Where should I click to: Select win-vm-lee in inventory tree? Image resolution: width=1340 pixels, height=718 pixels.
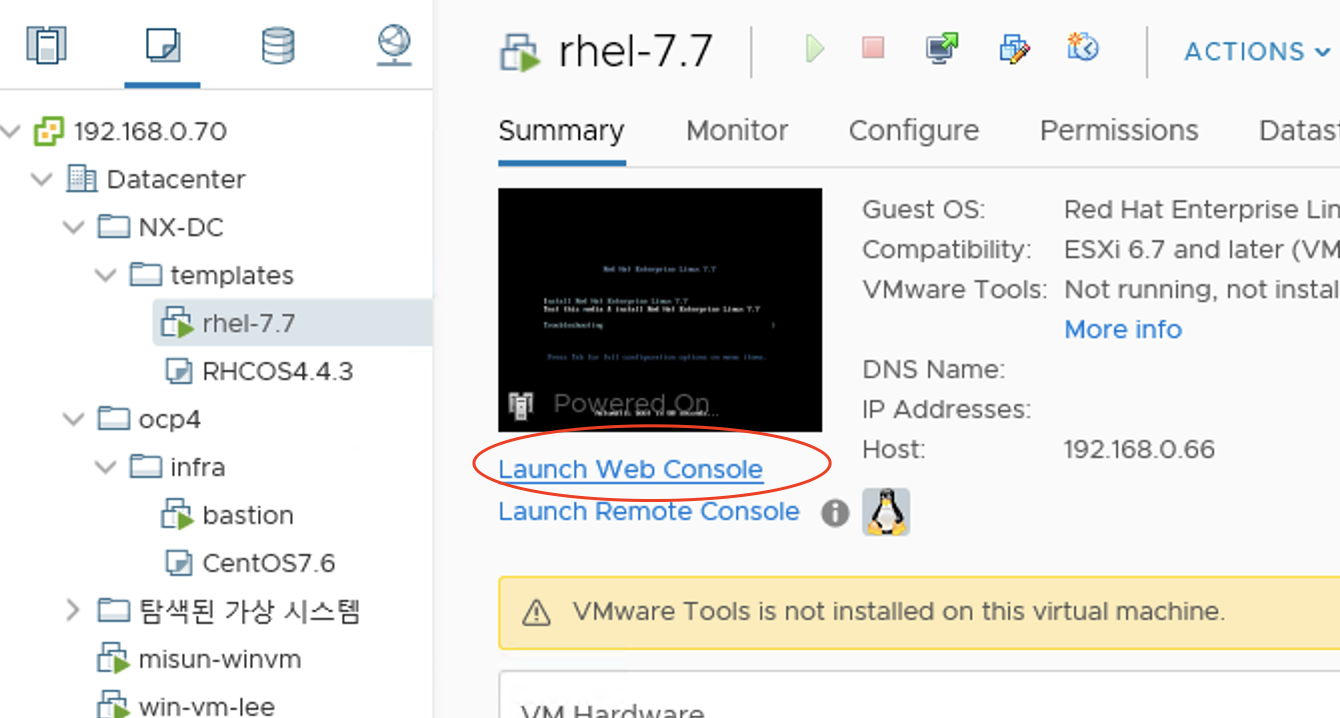point(206,706)
